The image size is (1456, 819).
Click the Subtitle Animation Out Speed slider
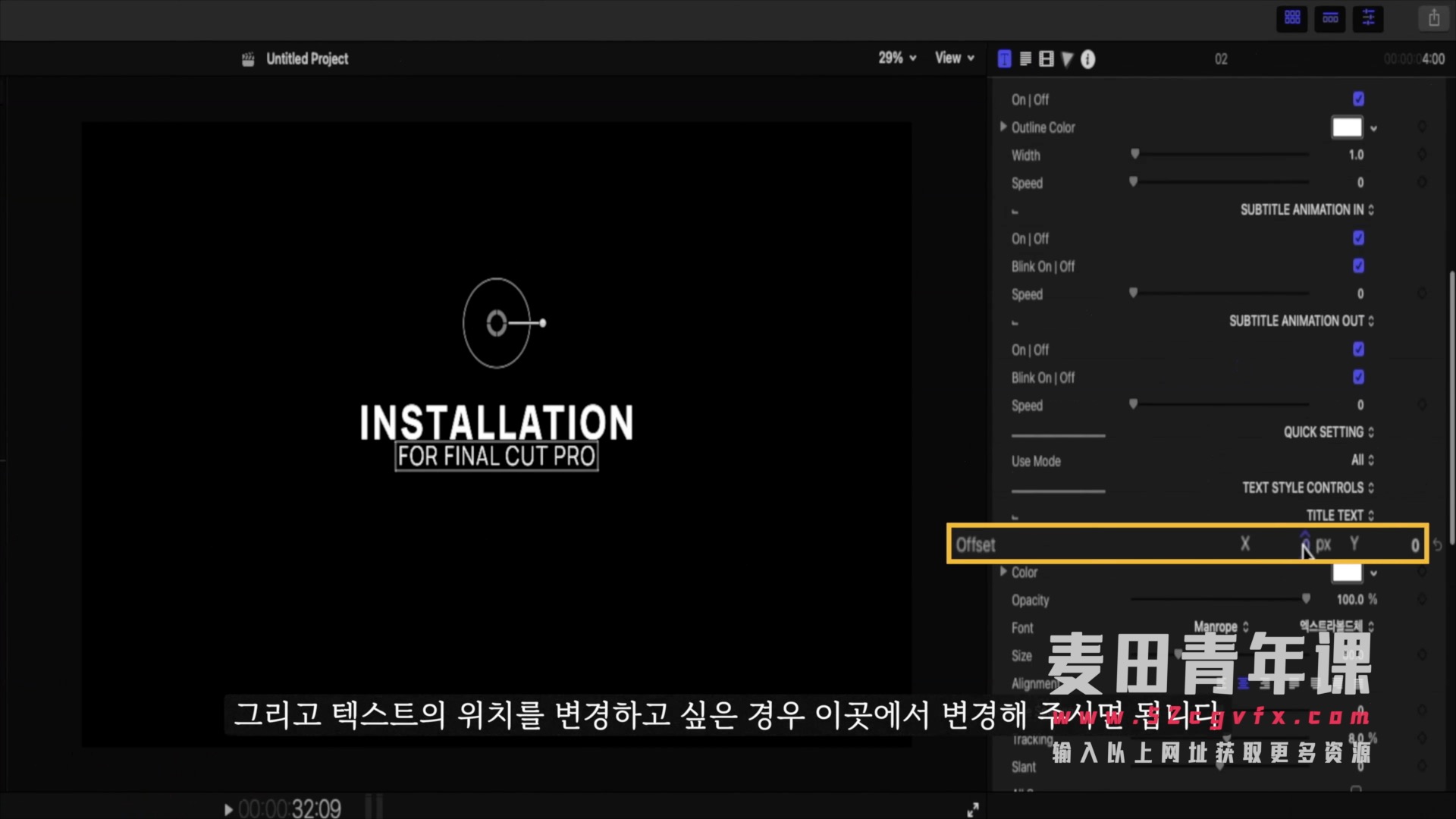[1133, 404]
